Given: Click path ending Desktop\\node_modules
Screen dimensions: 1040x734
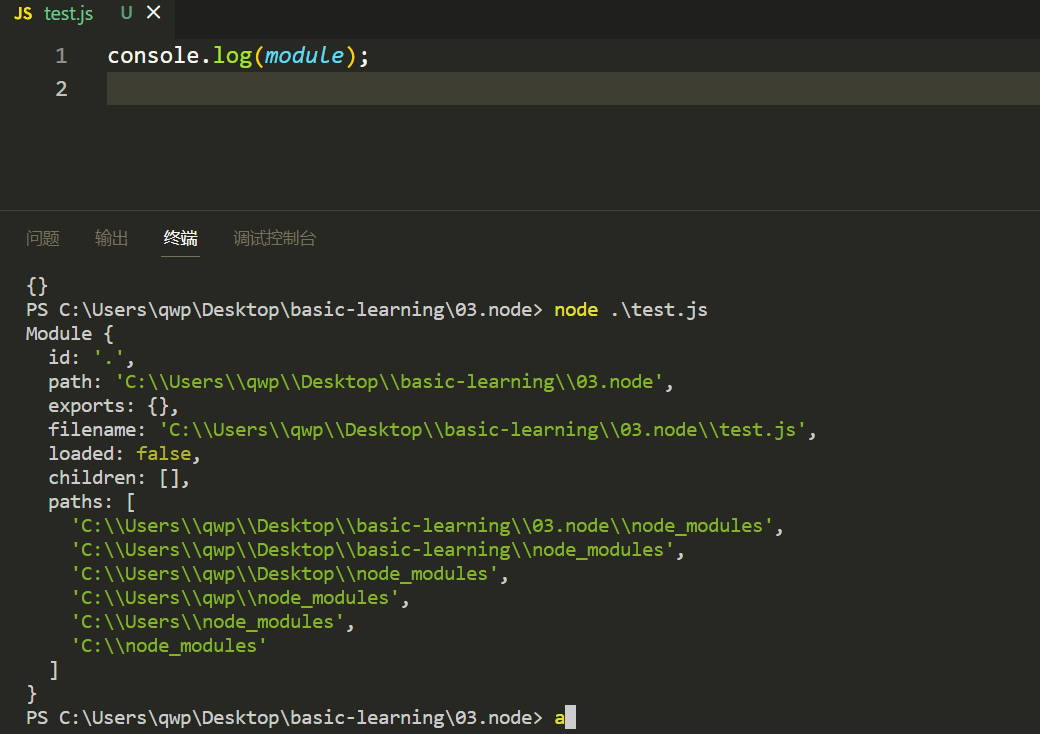Looking at the screenshot, I should (x=290, y=574).
